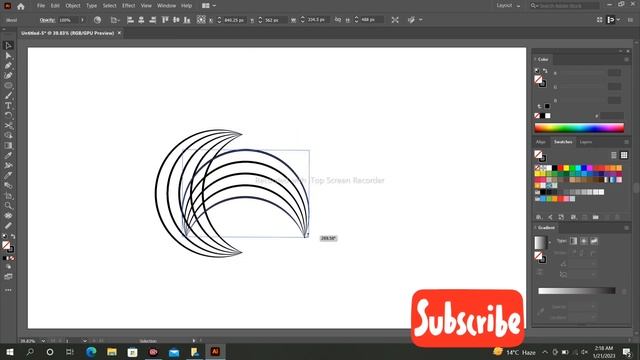Image resolution: width=640 pixels, height=360 pixels.
Task: Select the Gradient tool in toolbar
Action: coord(8,146)
